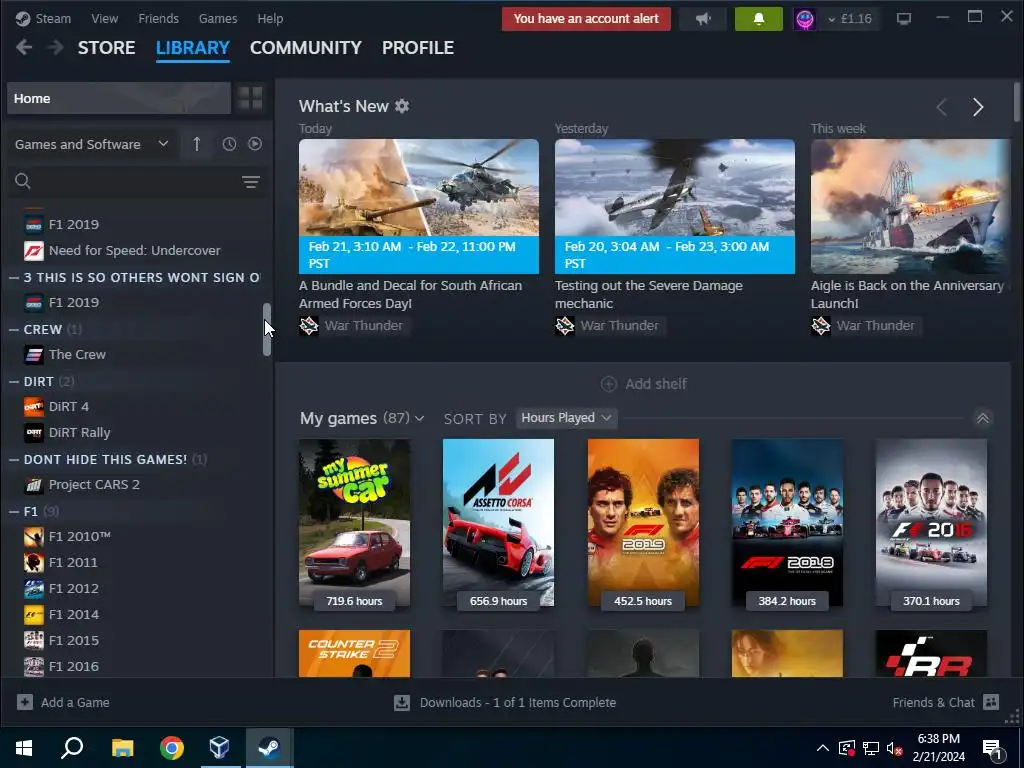Click the library search magnifier icon
This screenshot has height=768, width=1024.
23,181
